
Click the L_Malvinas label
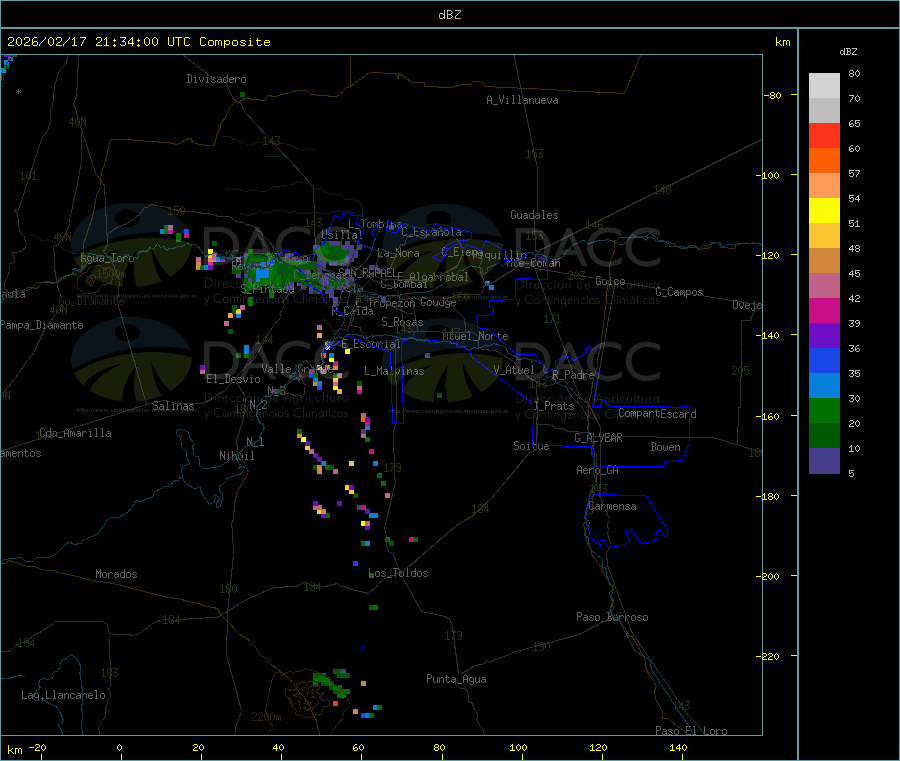(x=394, y=371)
